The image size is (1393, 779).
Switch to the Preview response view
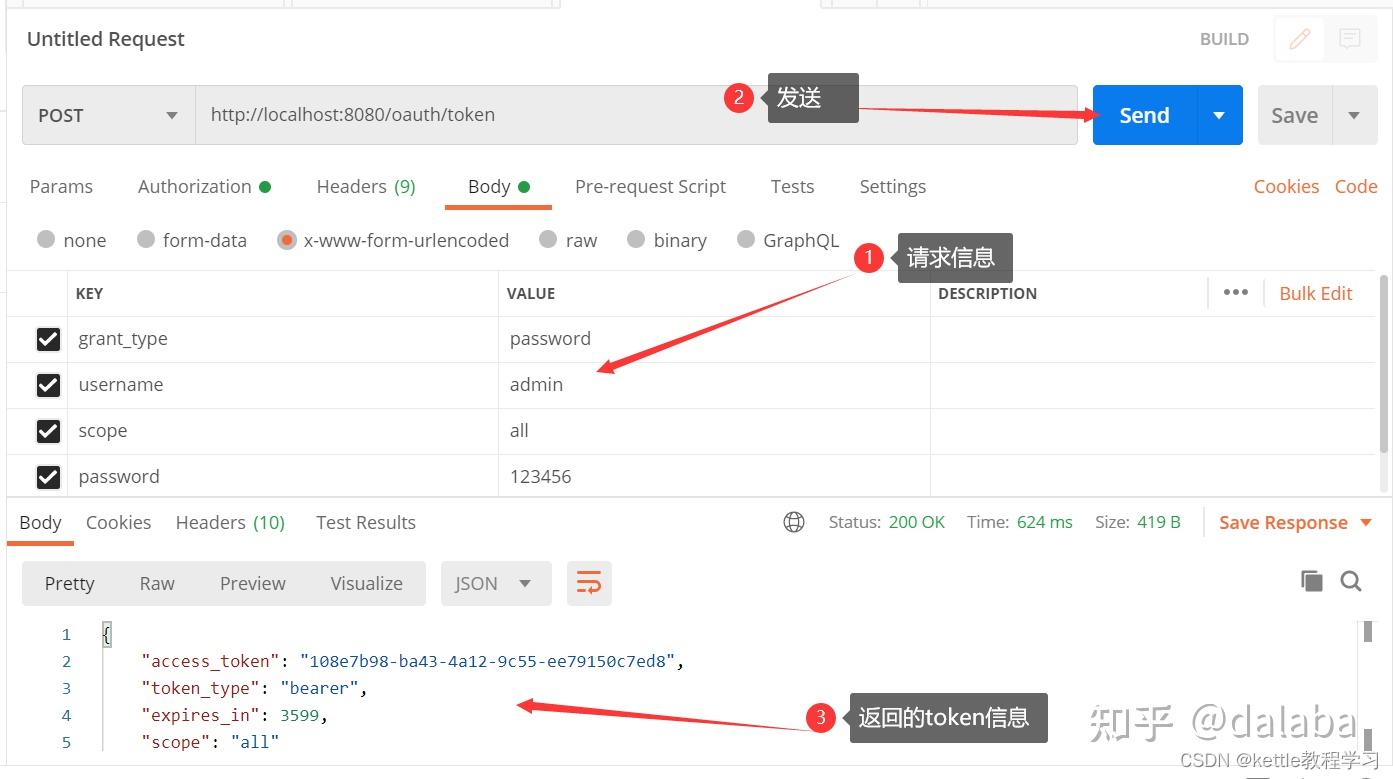coord(252,583)
